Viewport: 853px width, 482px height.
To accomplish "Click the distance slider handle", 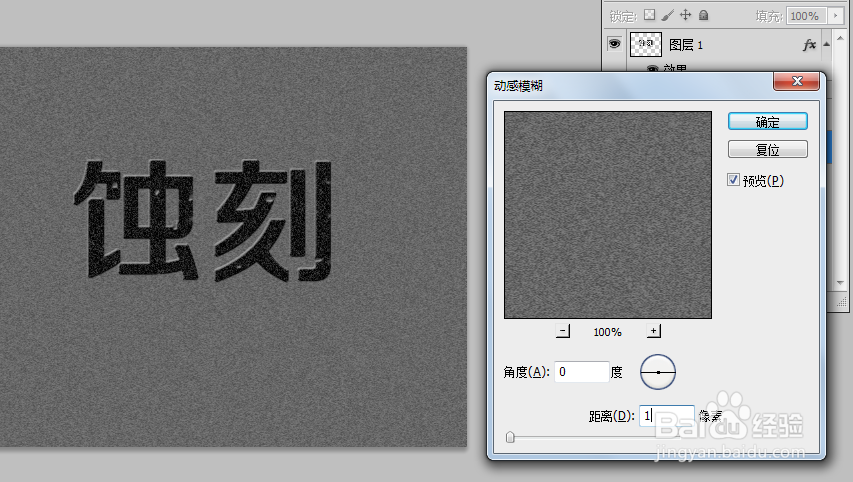I will coord(510,437).
